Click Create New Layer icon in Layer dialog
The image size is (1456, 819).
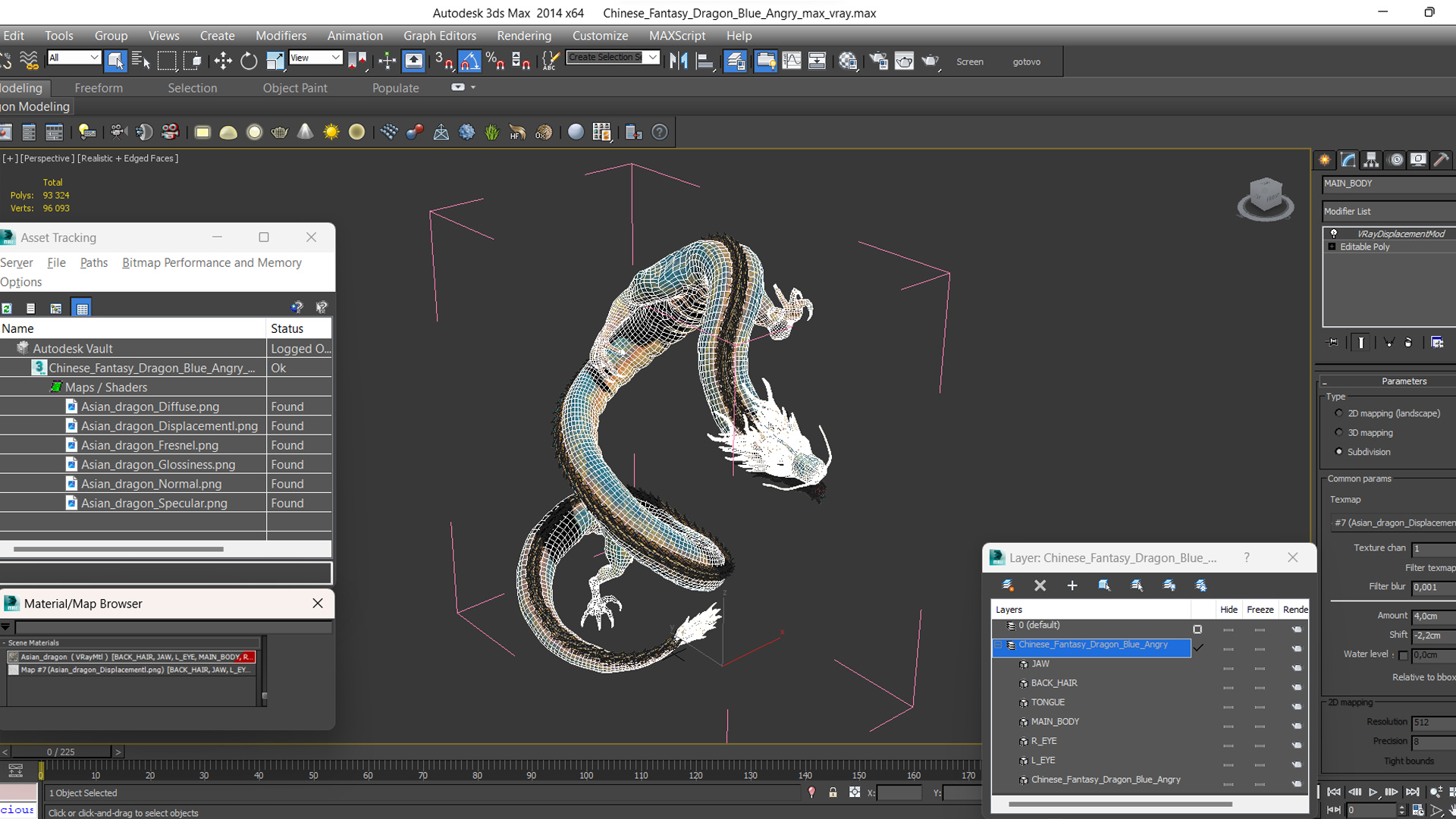point(1007,585)
